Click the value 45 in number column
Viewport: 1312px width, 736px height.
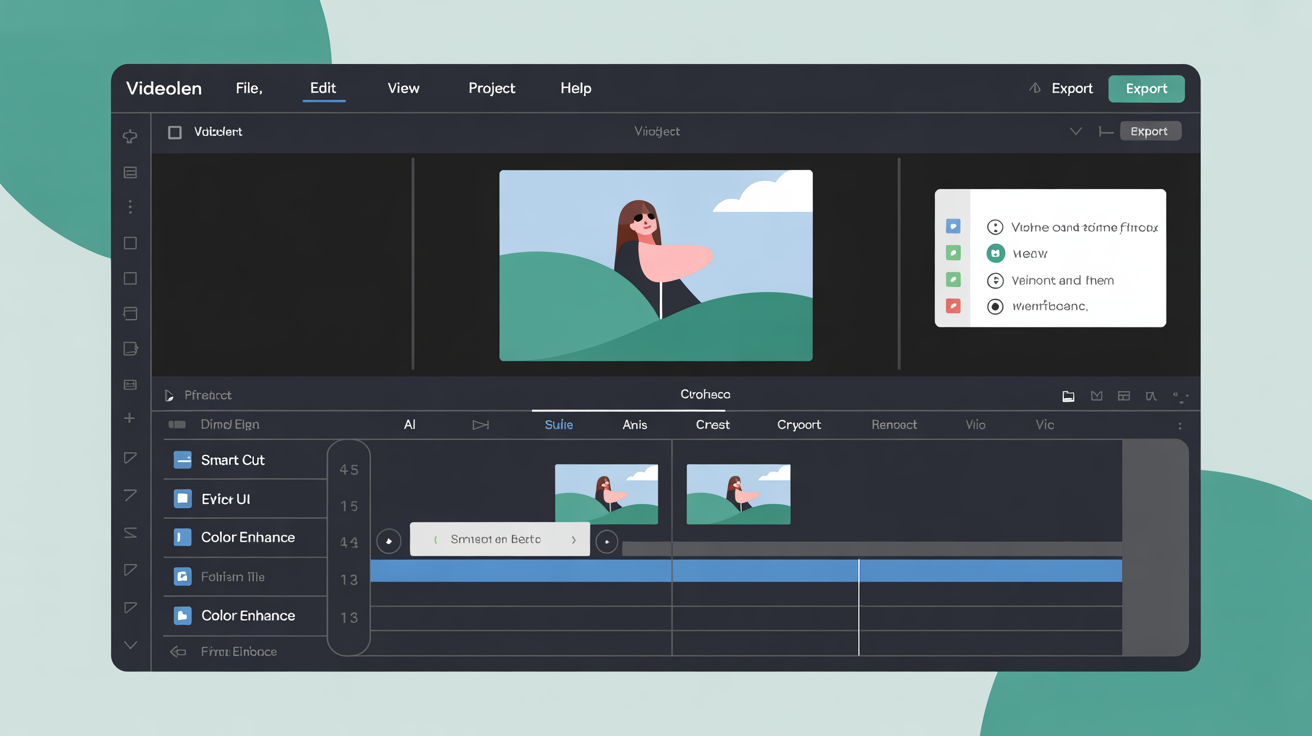click(349, 470)
